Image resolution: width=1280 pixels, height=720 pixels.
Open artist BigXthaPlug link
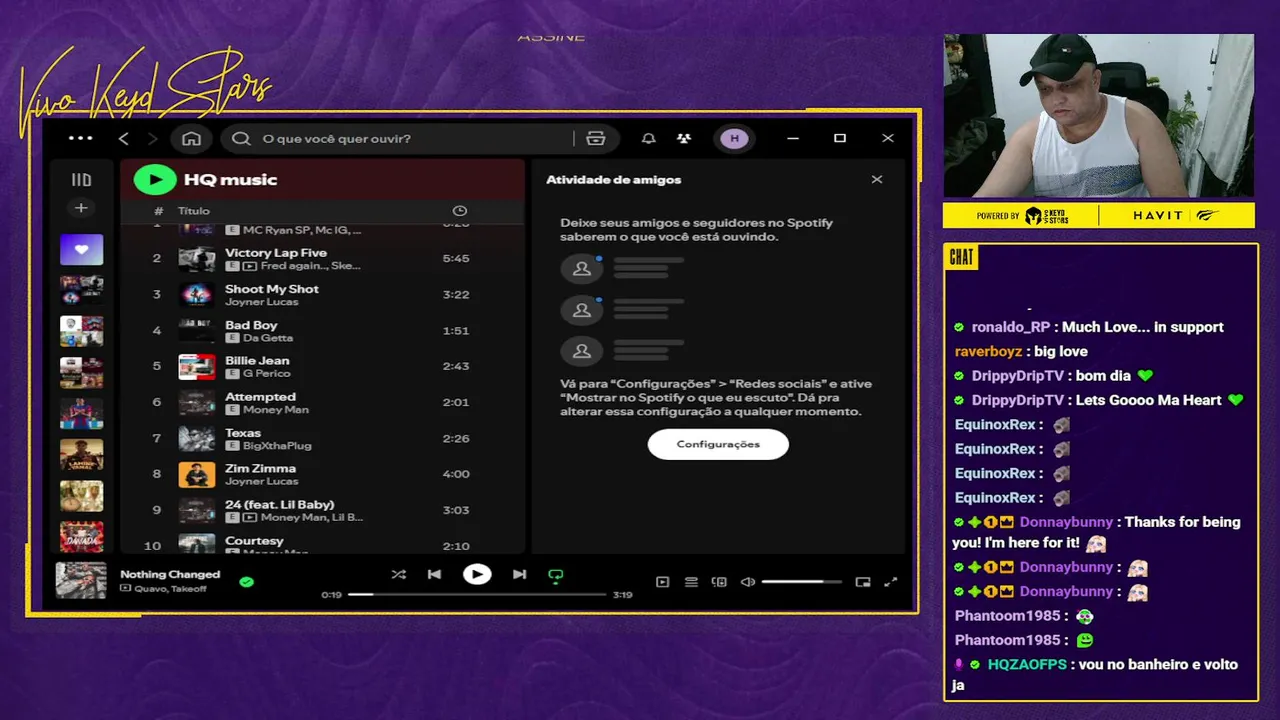pyautogui.click(x=277, y=446)
